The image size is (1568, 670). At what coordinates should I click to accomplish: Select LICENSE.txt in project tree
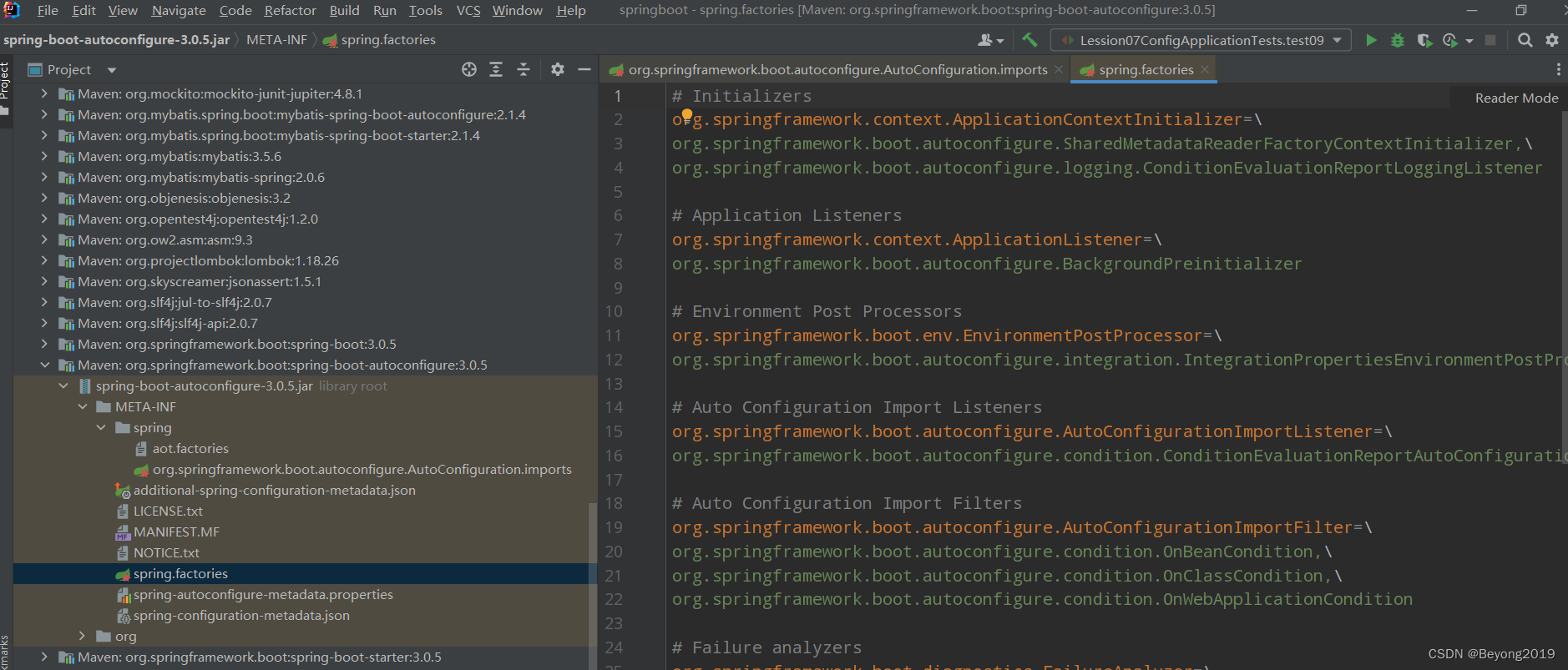(168, 511)
